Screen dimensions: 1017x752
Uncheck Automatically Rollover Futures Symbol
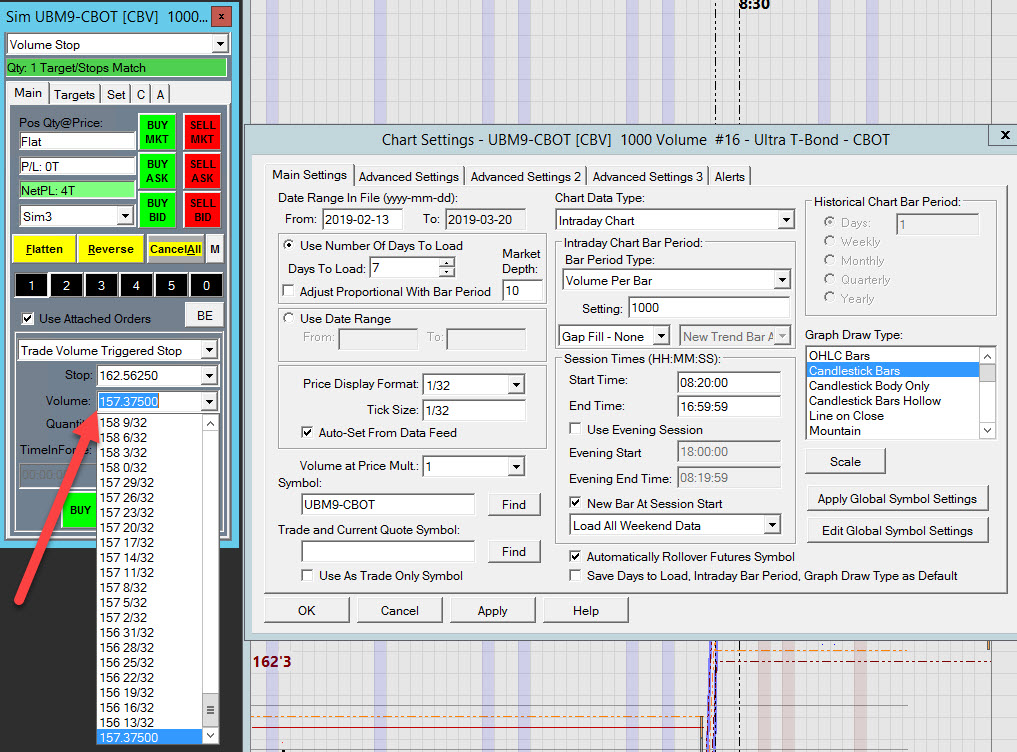(576, 557)
